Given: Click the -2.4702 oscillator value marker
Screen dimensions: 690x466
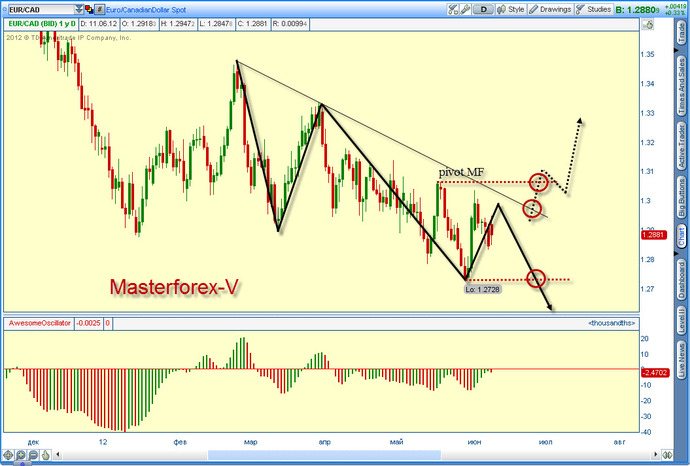Looking at the screenshot, I should [655, 373].
